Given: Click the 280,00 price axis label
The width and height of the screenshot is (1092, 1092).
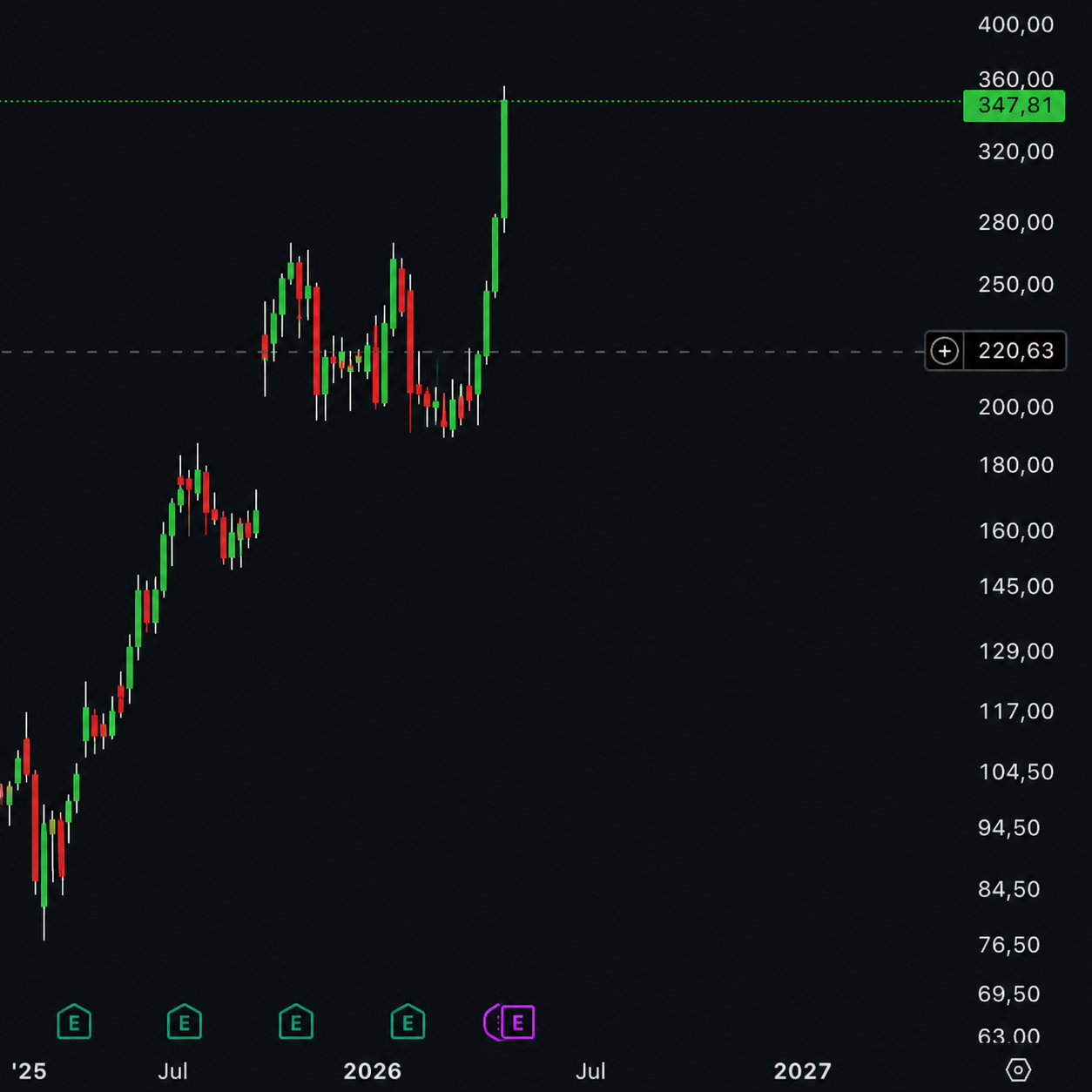Looking at the screenshot, I should [1015, 222].
